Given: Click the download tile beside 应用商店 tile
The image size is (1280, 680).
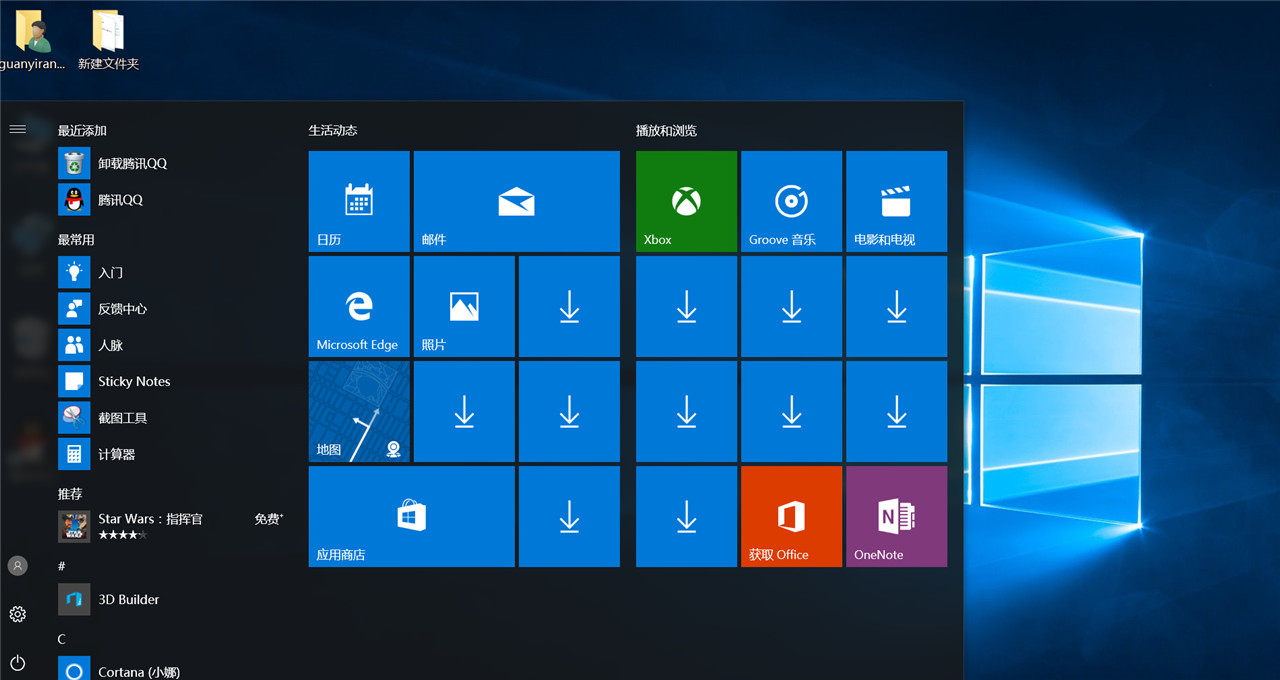Looking at the screenshot, I should pyautogui.click(x=569, y=516).
